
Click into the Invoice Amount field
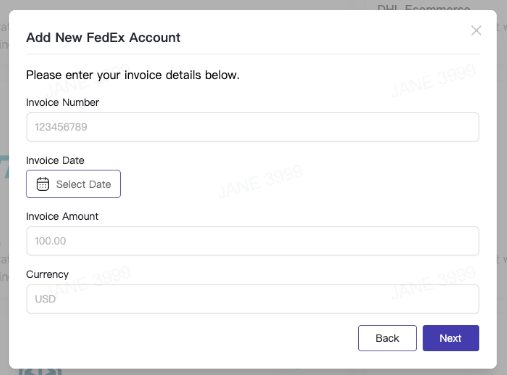(253, 241)
